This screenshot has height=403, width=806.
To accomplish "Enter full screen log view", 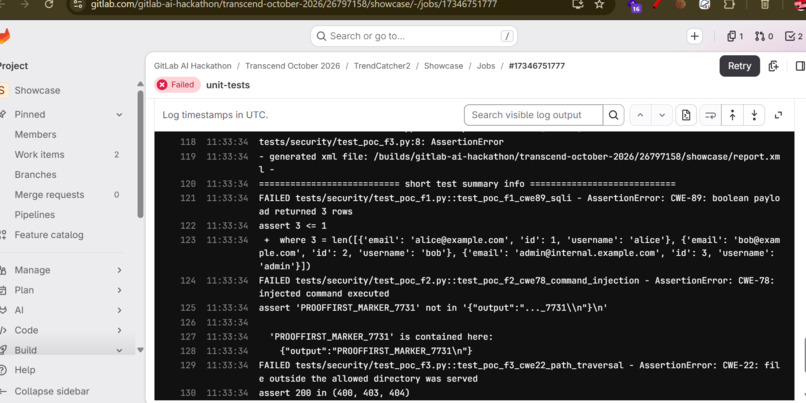I will click(x=778, y=115).
